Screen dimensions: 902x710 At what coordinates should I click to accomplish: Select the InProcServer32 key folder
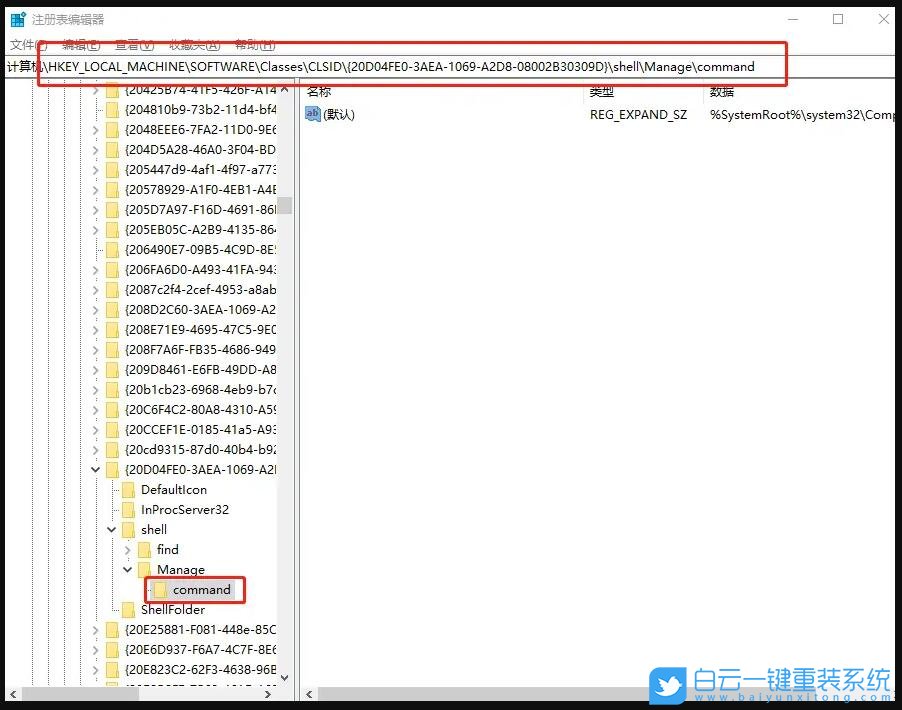point(184,509)
